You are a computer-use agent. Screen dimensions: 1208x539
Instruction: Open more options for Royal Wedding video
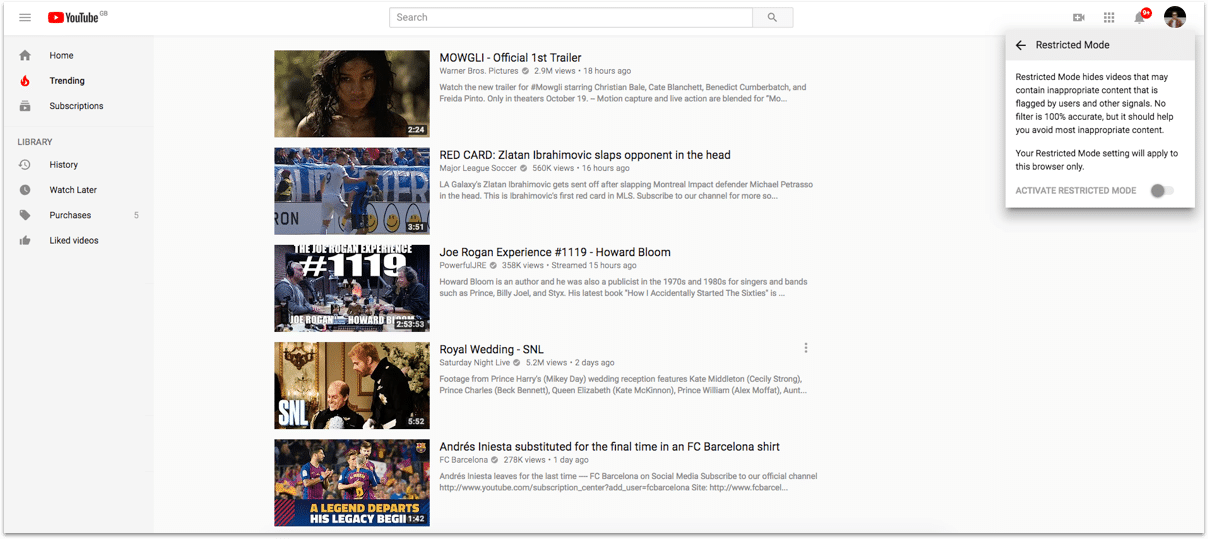pyautogui.click(x=806, y=348)
